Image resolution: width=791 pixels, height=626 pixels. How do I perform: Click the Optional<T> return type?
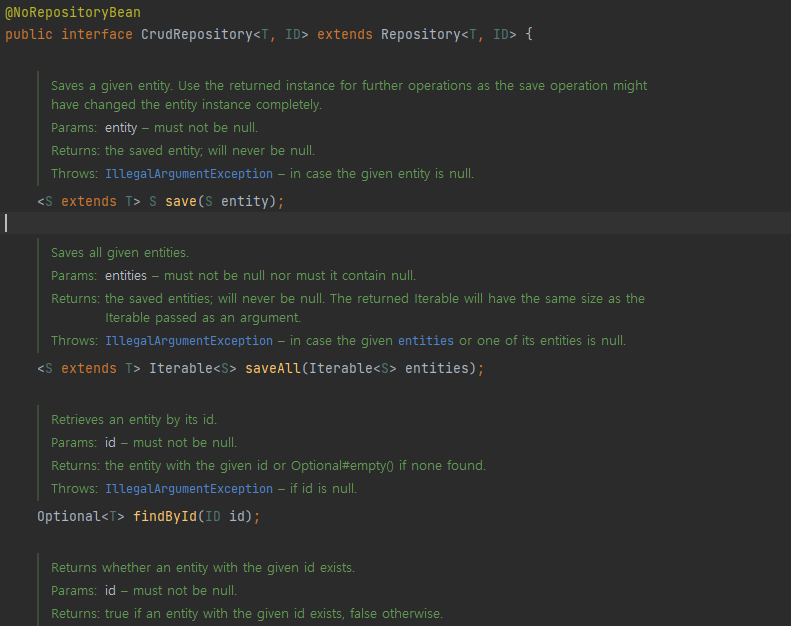click(x=81, y=517)
